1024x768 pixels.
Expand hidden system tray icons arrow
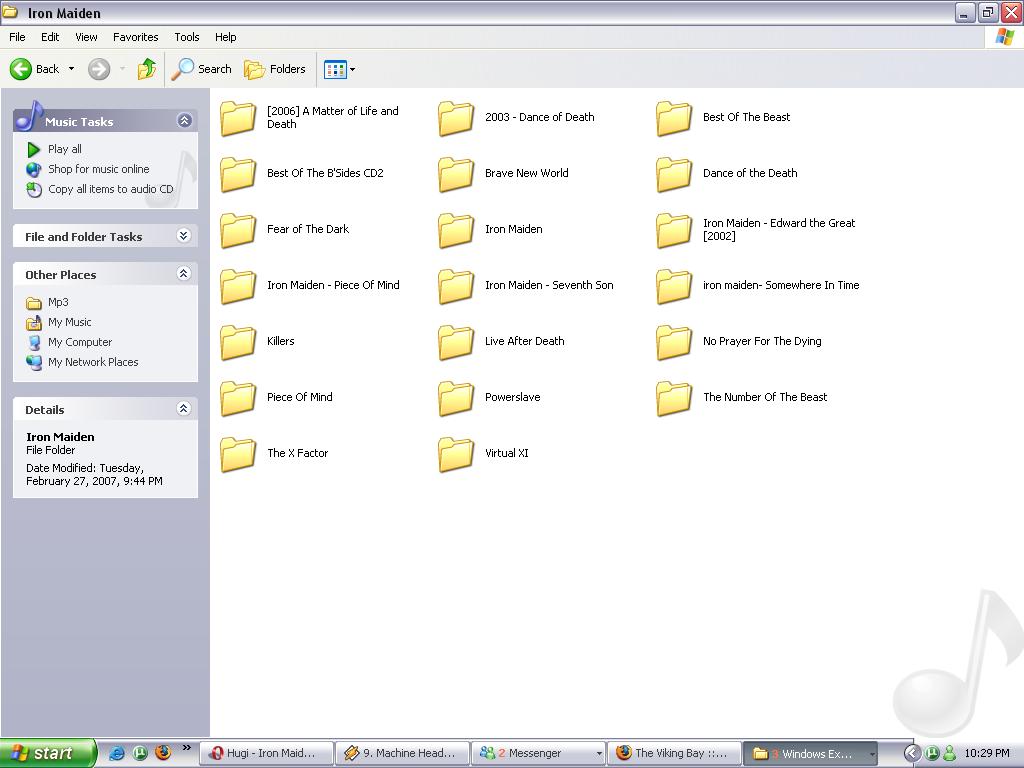pos(912,753)
